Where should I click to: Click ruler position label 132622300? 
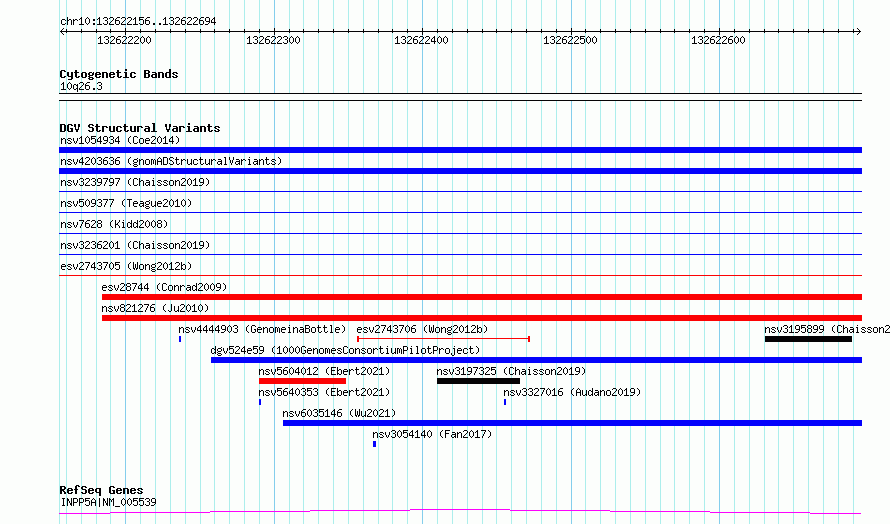point(273,40)
